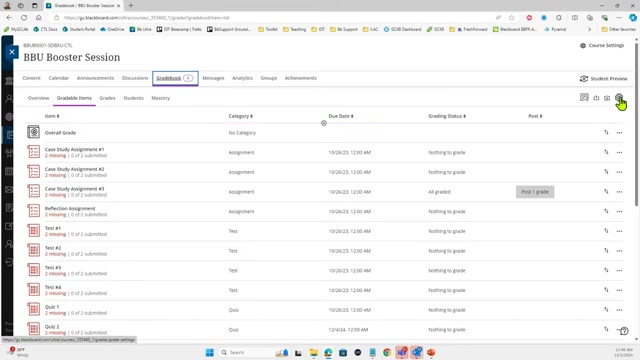640x360 pixels.
Task: Switch to Students view
Action: click(x=133, y=98)
